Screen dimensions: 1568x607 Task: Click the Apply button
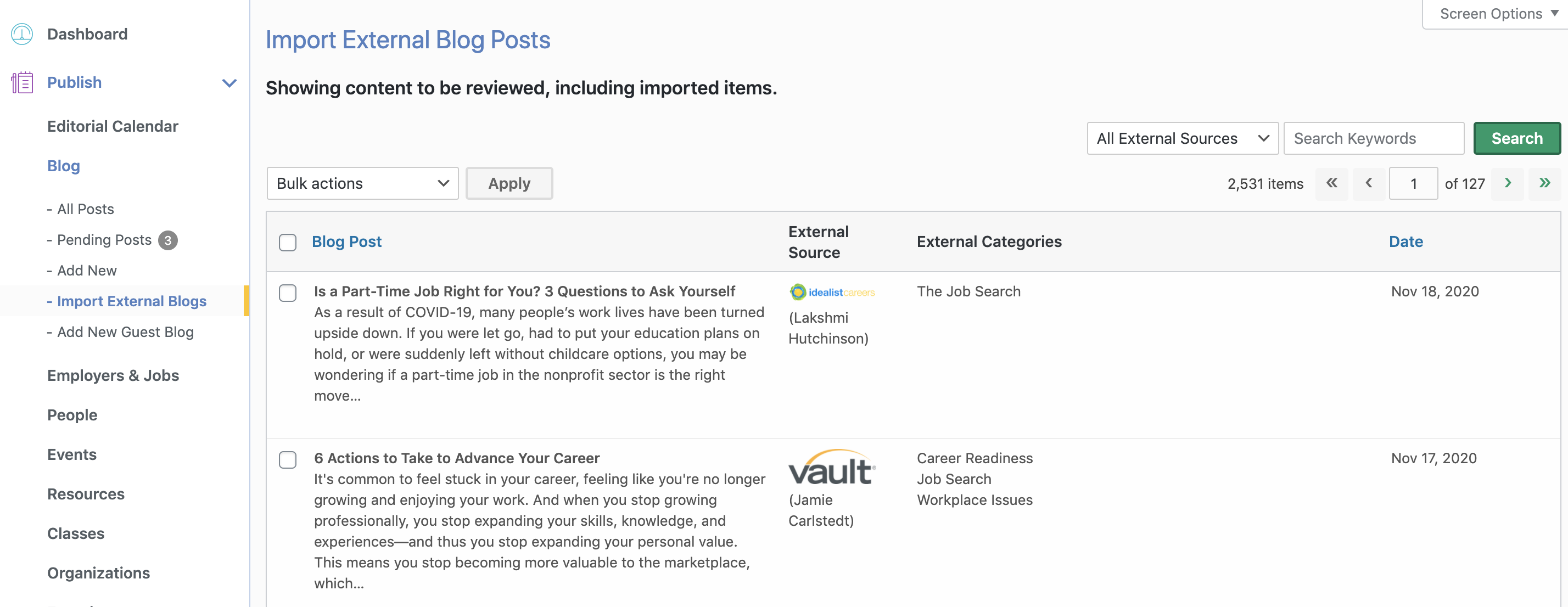tap(509, 184)
